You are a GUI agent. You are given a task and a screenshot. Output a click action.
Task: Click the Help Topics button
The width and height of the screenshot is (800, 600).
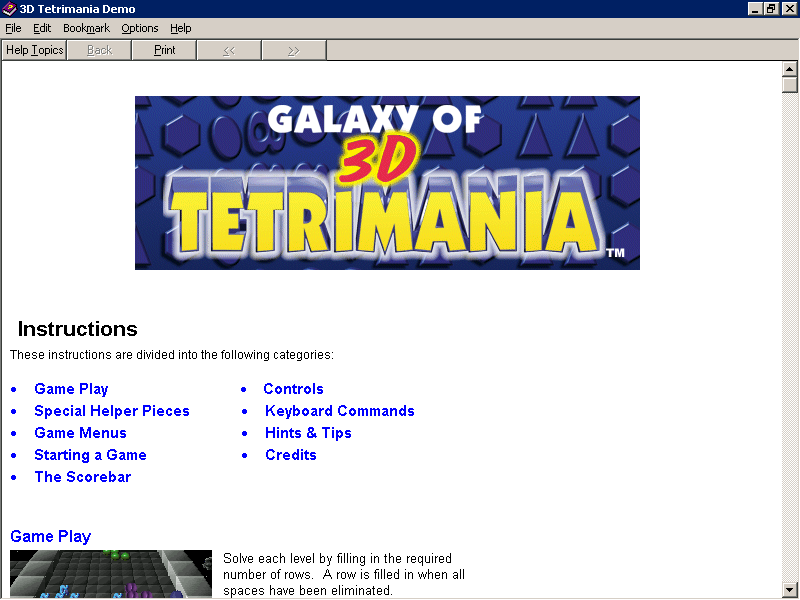click(x=34, y=50)
